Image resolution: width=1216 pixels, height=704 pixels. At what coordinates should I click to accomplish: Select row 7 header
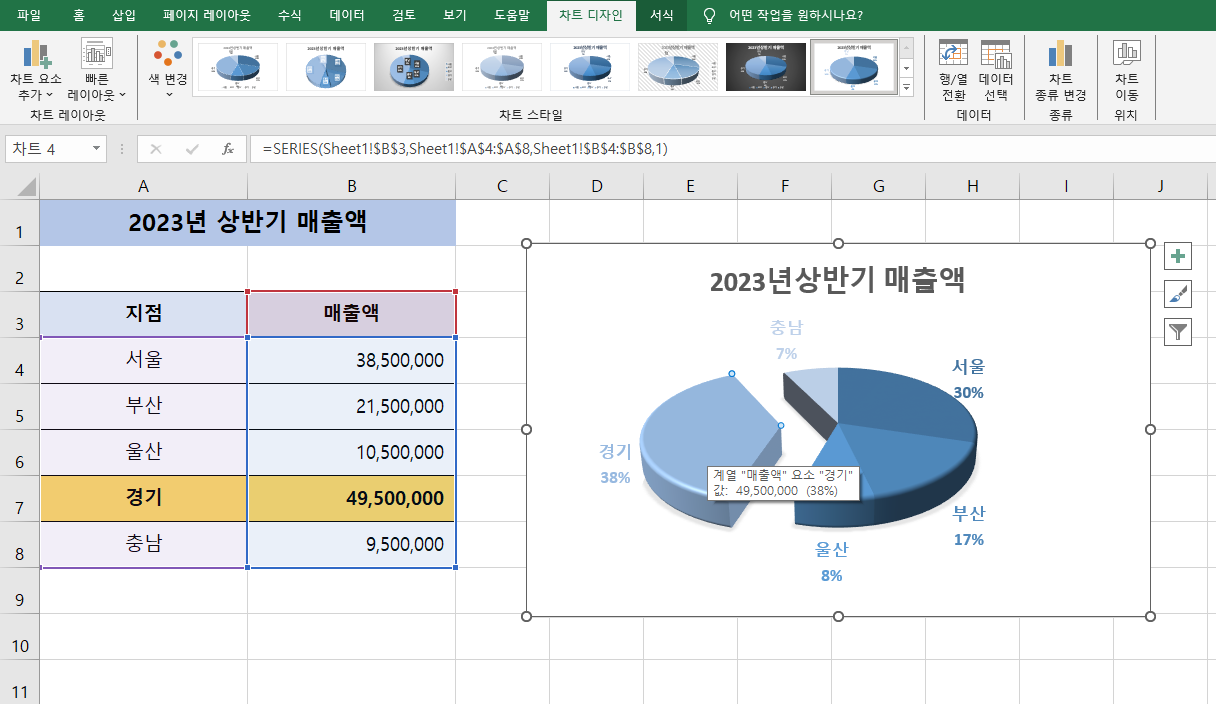click(20, 498)
